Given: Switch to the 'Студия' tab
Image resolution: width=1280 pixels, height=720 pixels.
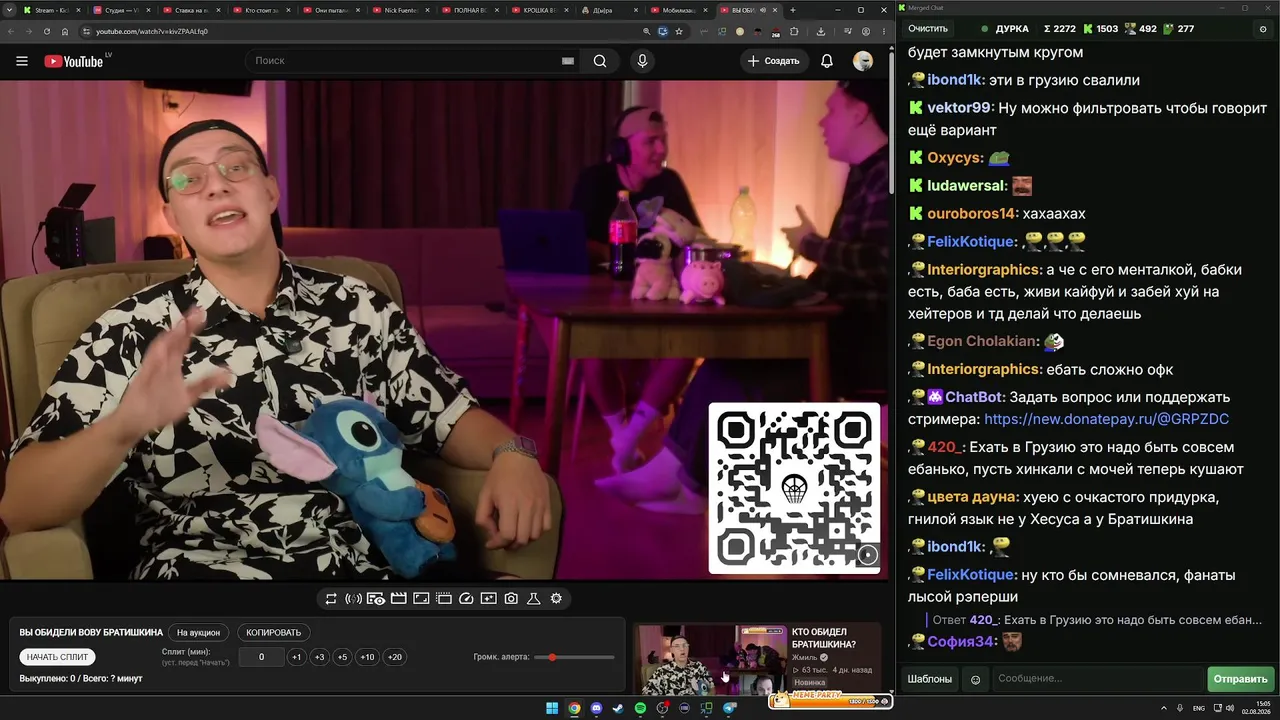Looking at the screenshot, I should point(122,10).
